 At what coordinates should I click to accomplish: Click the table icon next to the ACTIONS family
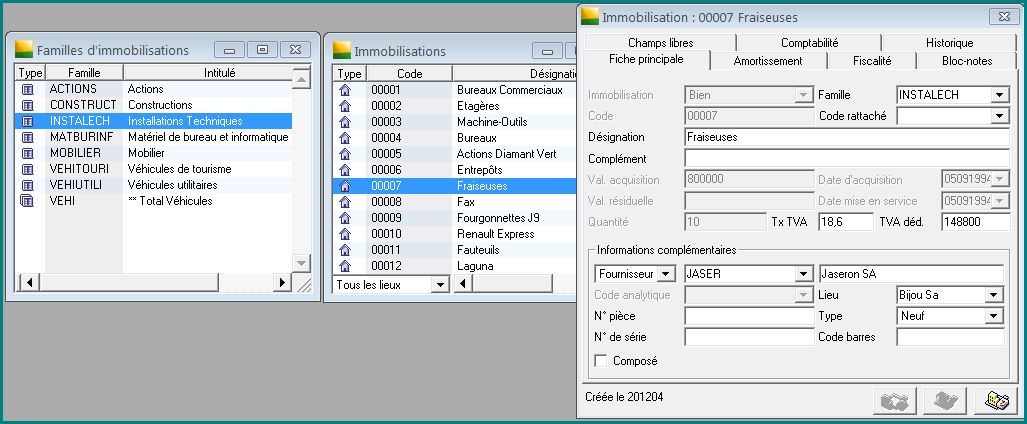click(28, 89)
